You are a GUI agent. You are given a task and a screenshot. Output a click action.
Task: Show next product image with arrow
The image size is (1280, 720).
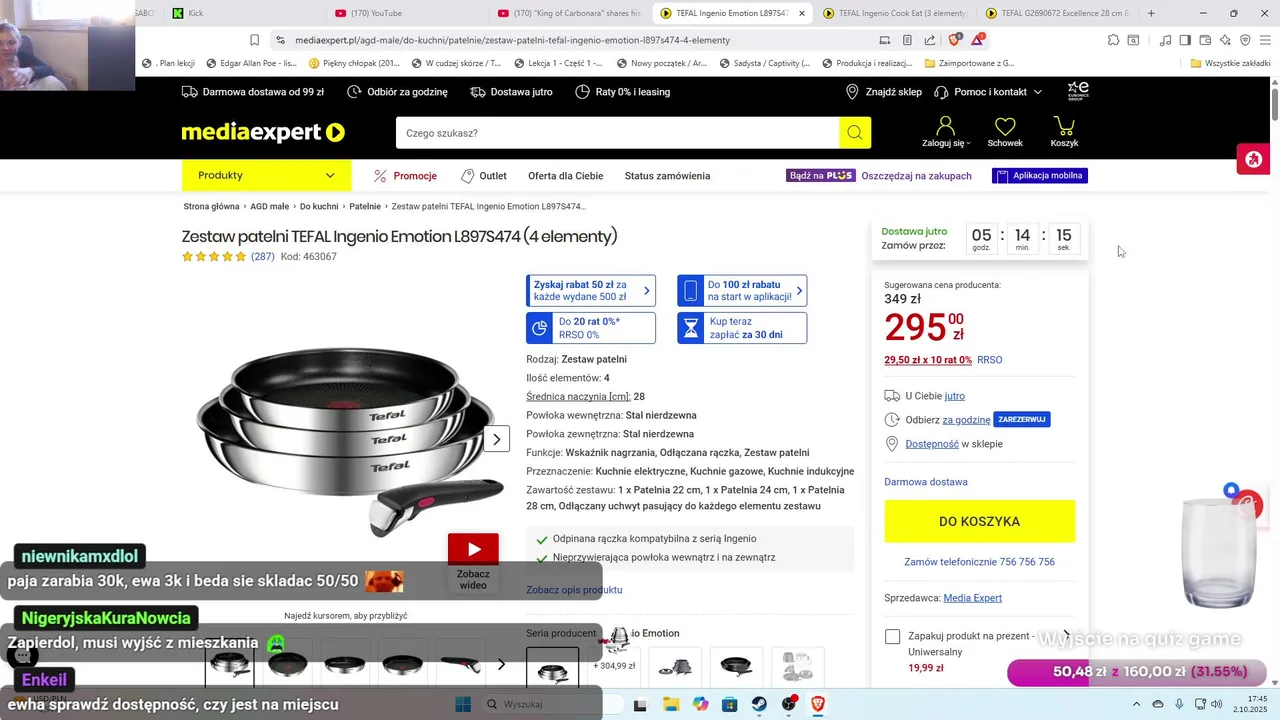(497, 439)
